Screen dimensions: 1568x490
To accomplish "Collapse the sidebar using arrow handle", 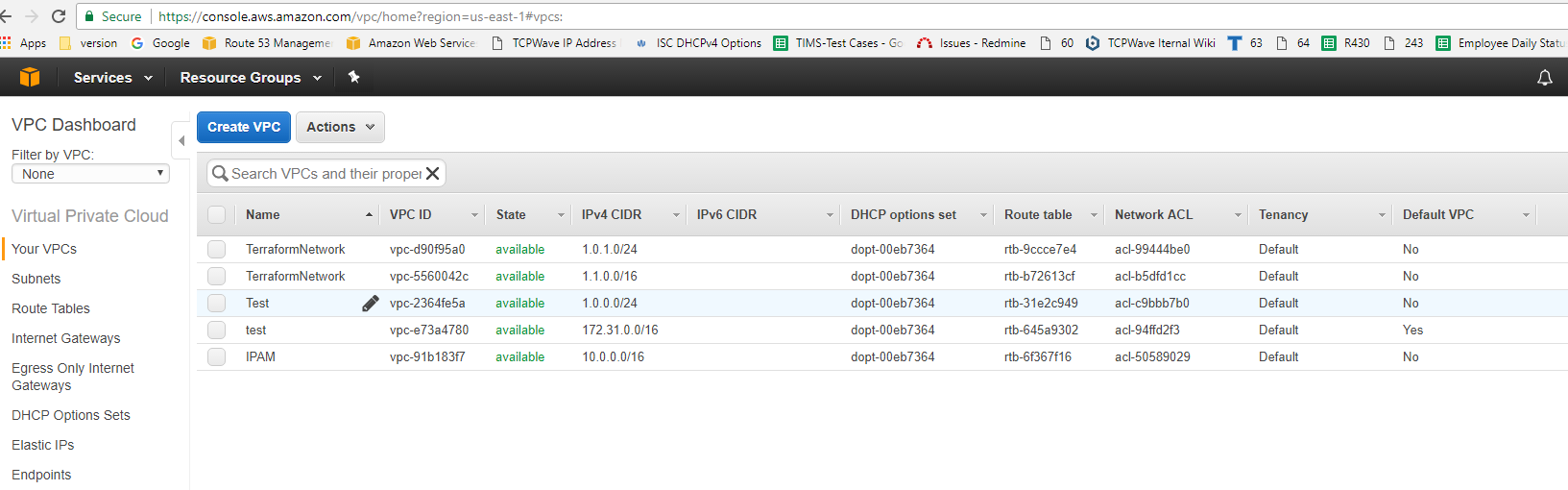I will [x=181, y=140].
